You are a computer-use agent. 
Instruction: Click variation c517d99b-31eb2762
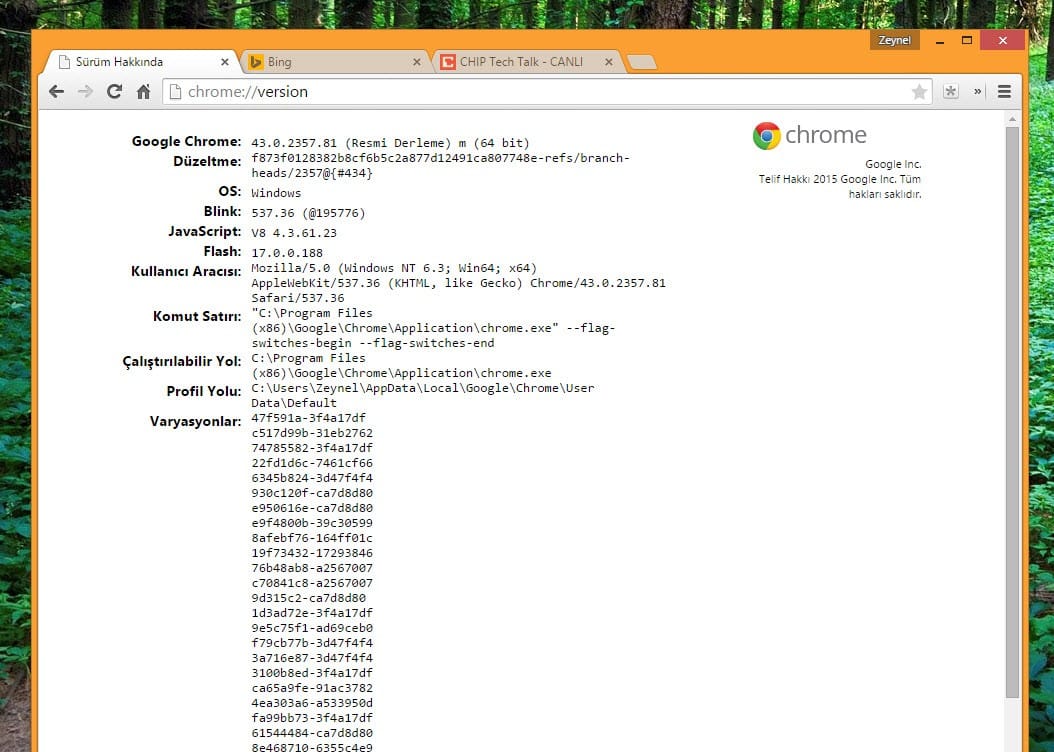point(312,433)
